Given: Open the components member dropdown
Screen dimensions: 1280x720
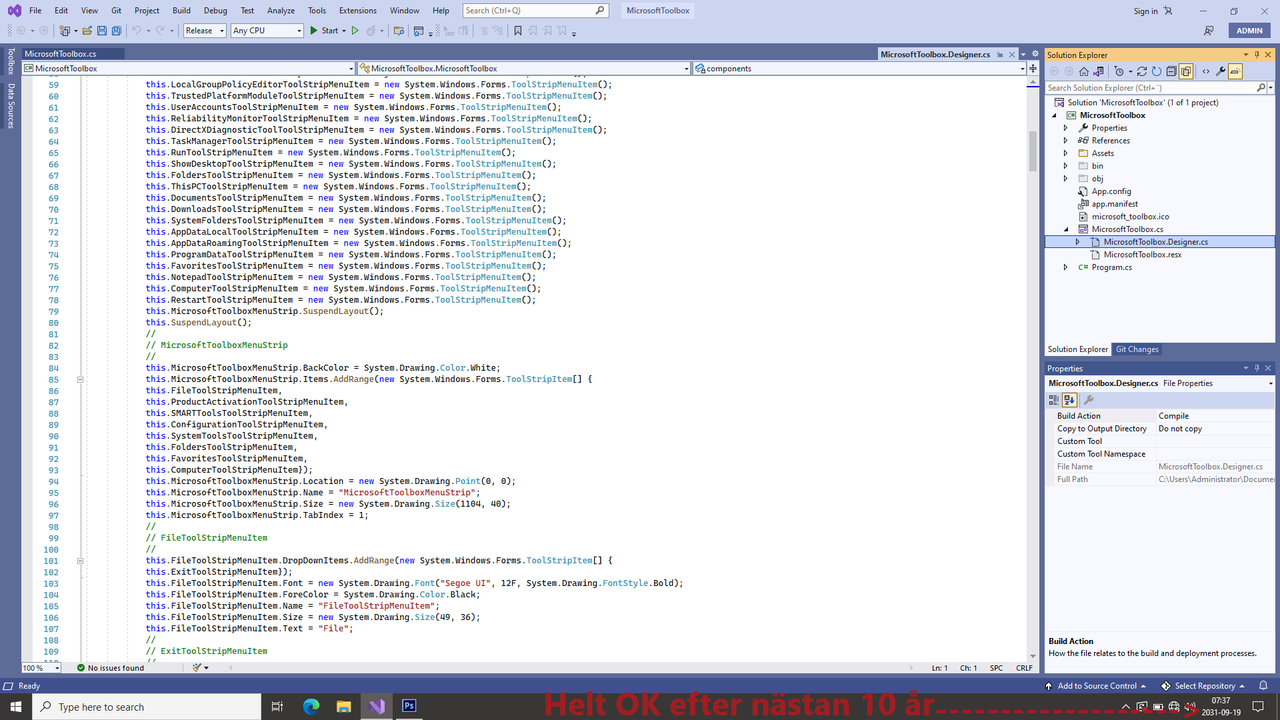Looking at the screenshot, I should coord(859,69).
